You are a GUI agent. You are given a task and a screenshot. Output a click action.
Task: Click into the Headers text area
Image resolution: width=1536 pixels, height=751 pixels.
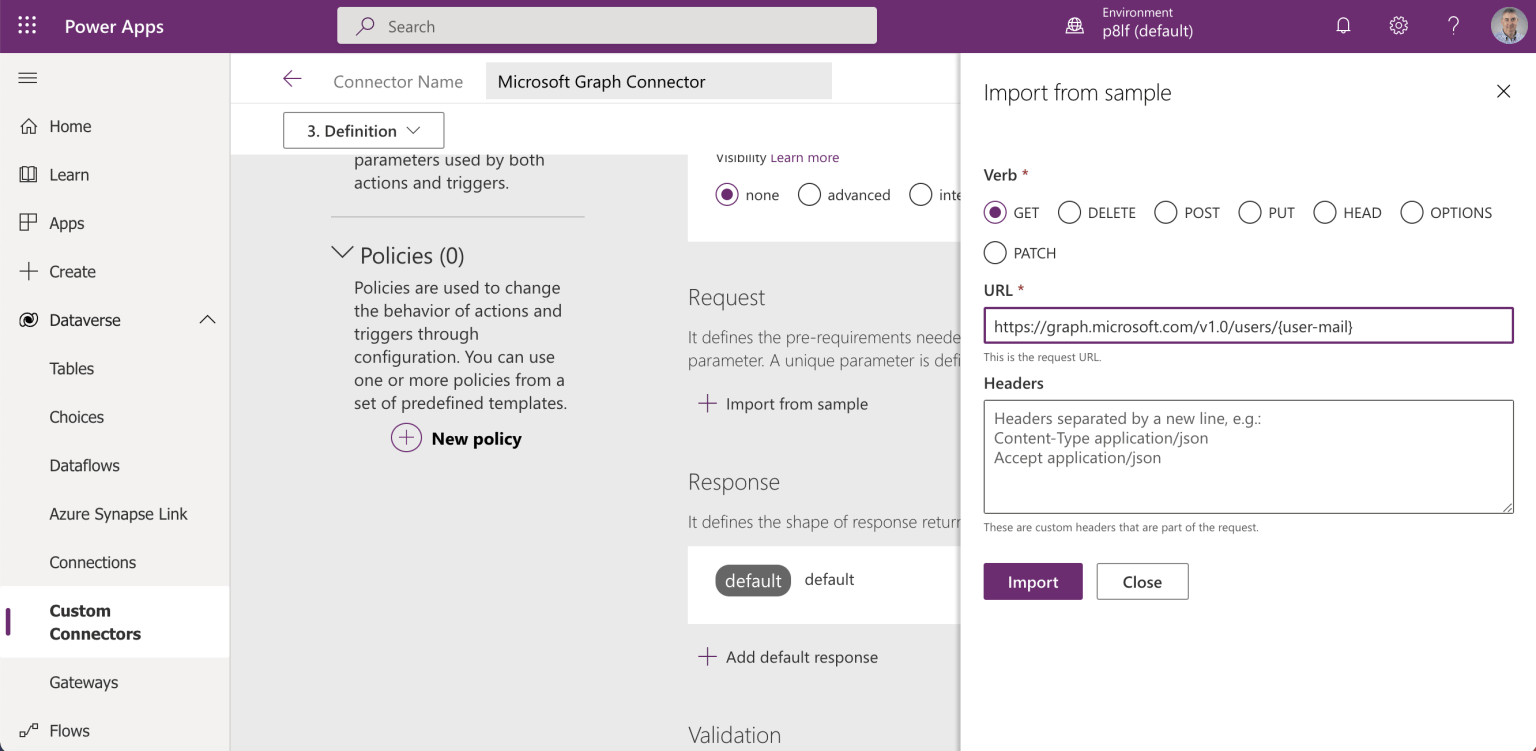1248,457
